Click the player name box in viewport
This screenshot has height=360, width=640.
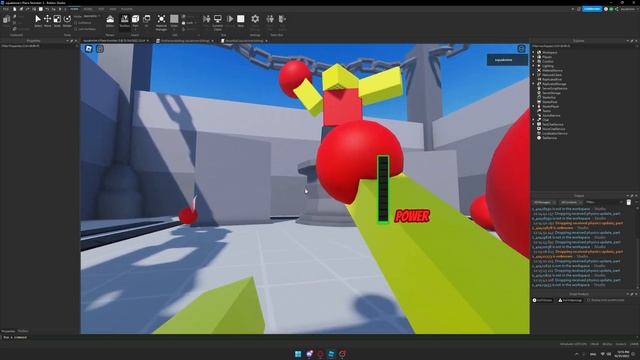507,60
